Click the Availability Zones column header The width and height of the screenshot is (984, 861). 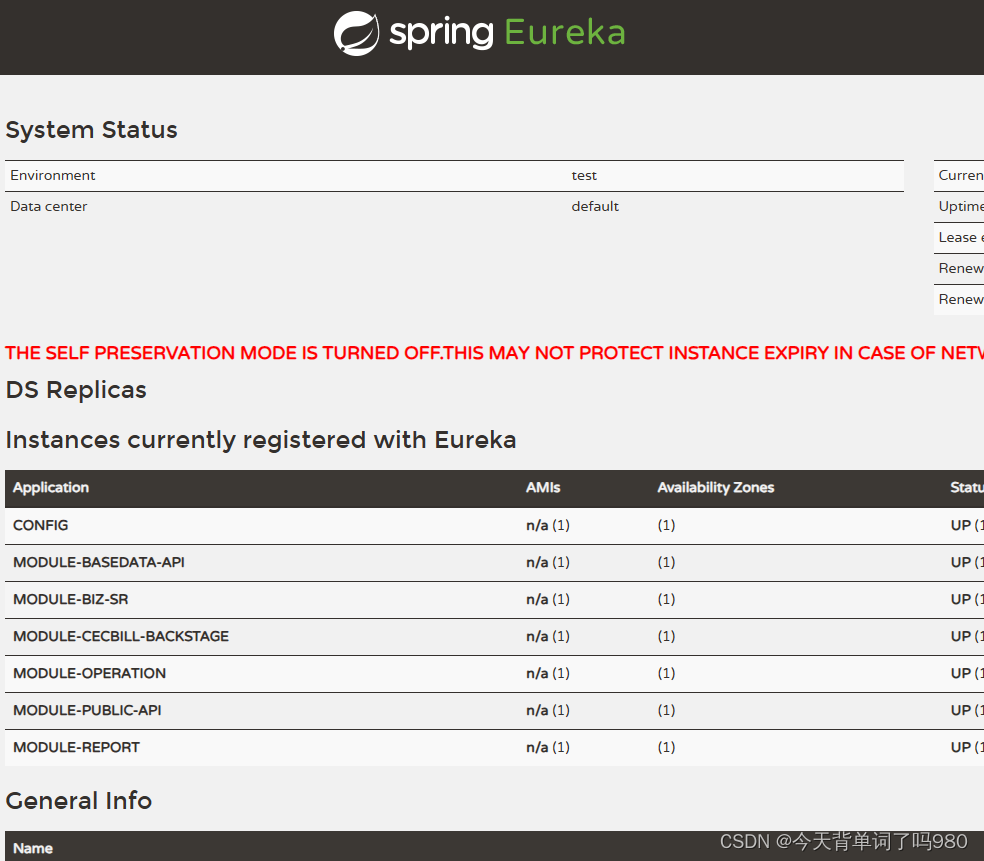point(716,488)
